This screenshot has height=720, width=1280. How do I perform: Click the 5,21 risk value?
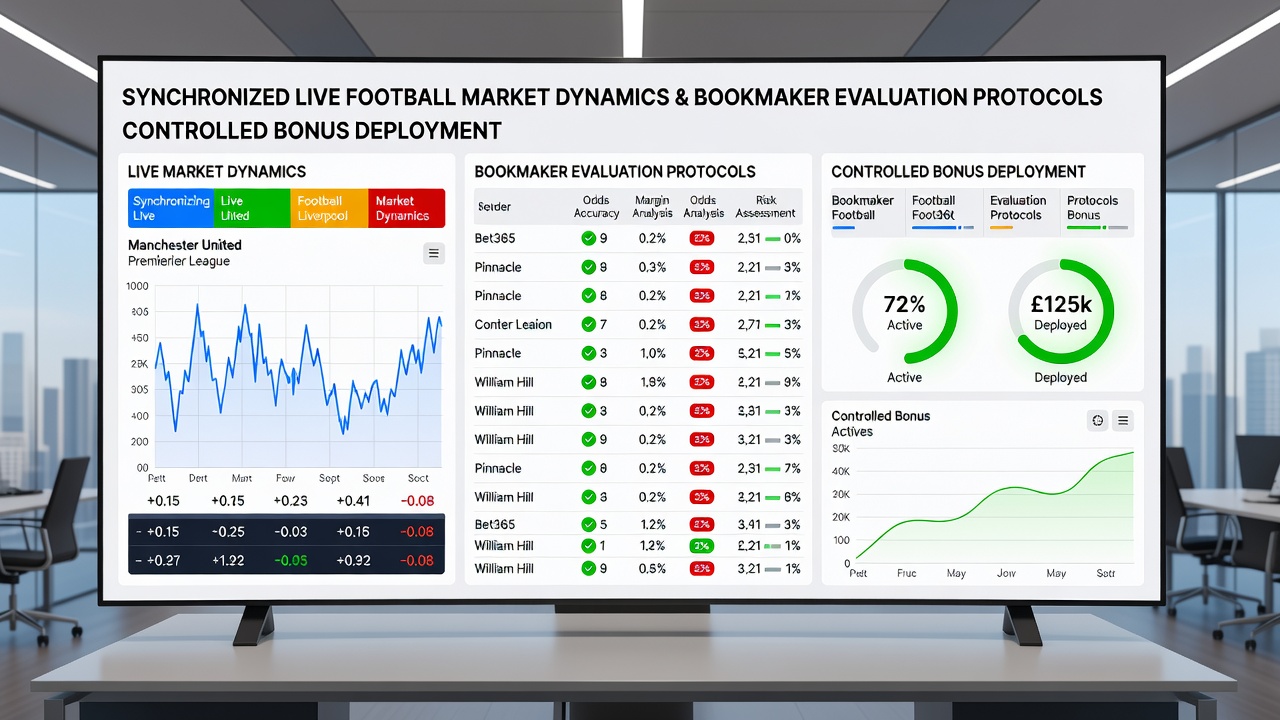click(748, 354)
